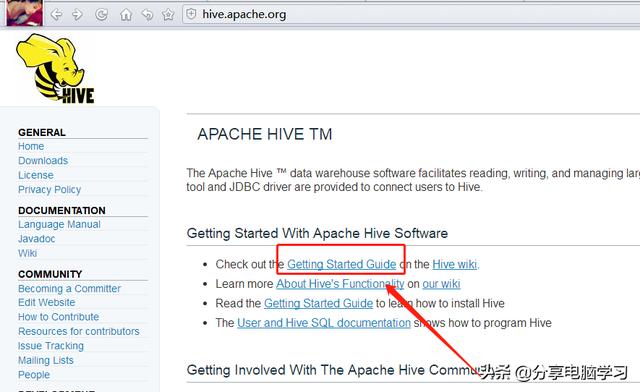Open the Javadoc documentation link
Image resolution: width=640 pixels, height=392 pixels.
(x=36, y=239)
